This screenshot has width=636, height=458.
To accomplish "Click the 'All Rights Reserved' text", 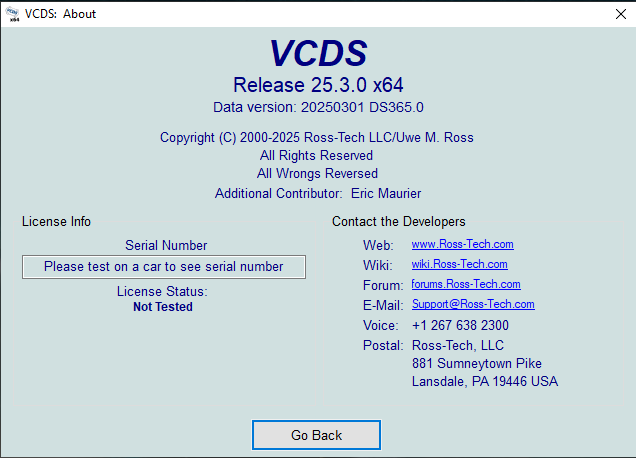I will [316, 155].
